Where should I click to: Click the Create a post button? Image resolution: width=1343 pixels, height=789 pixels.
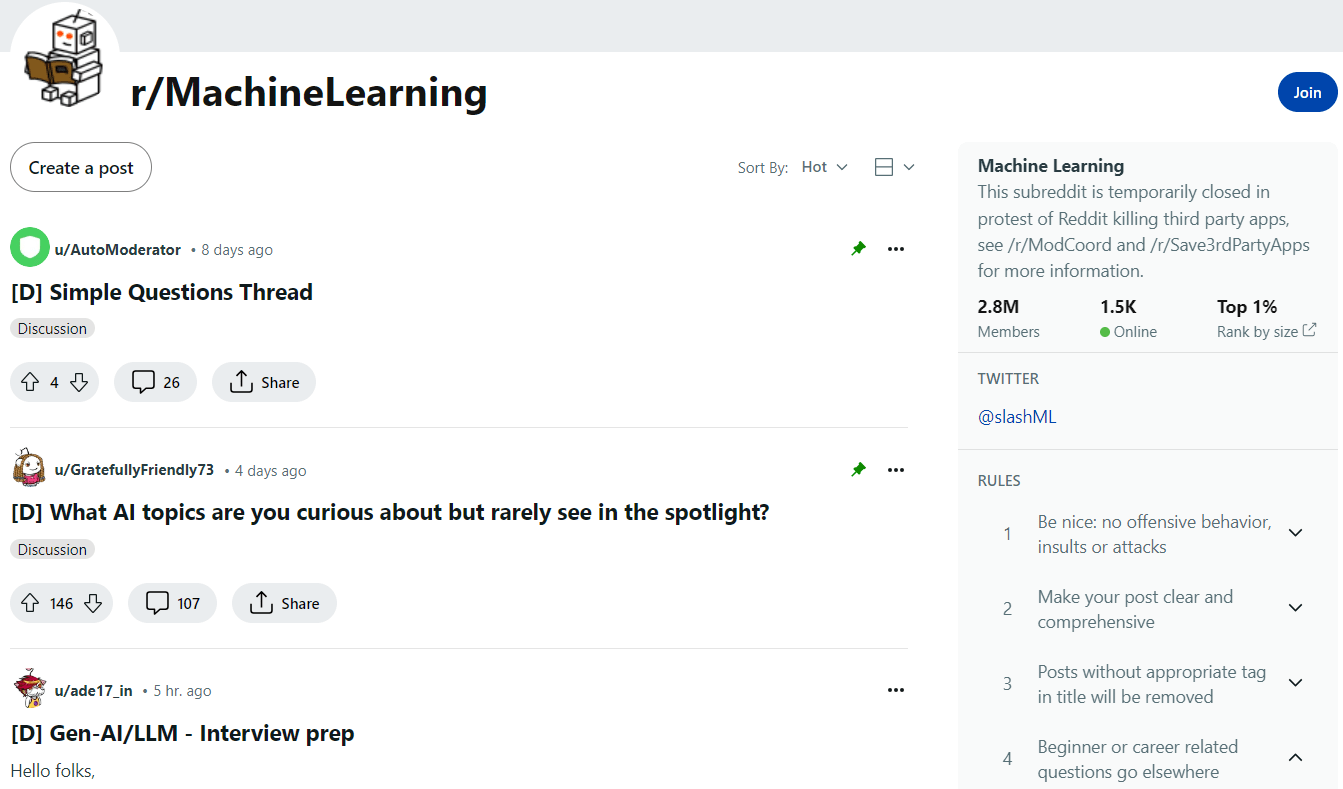pyautogui.click(x=81, y=167)
